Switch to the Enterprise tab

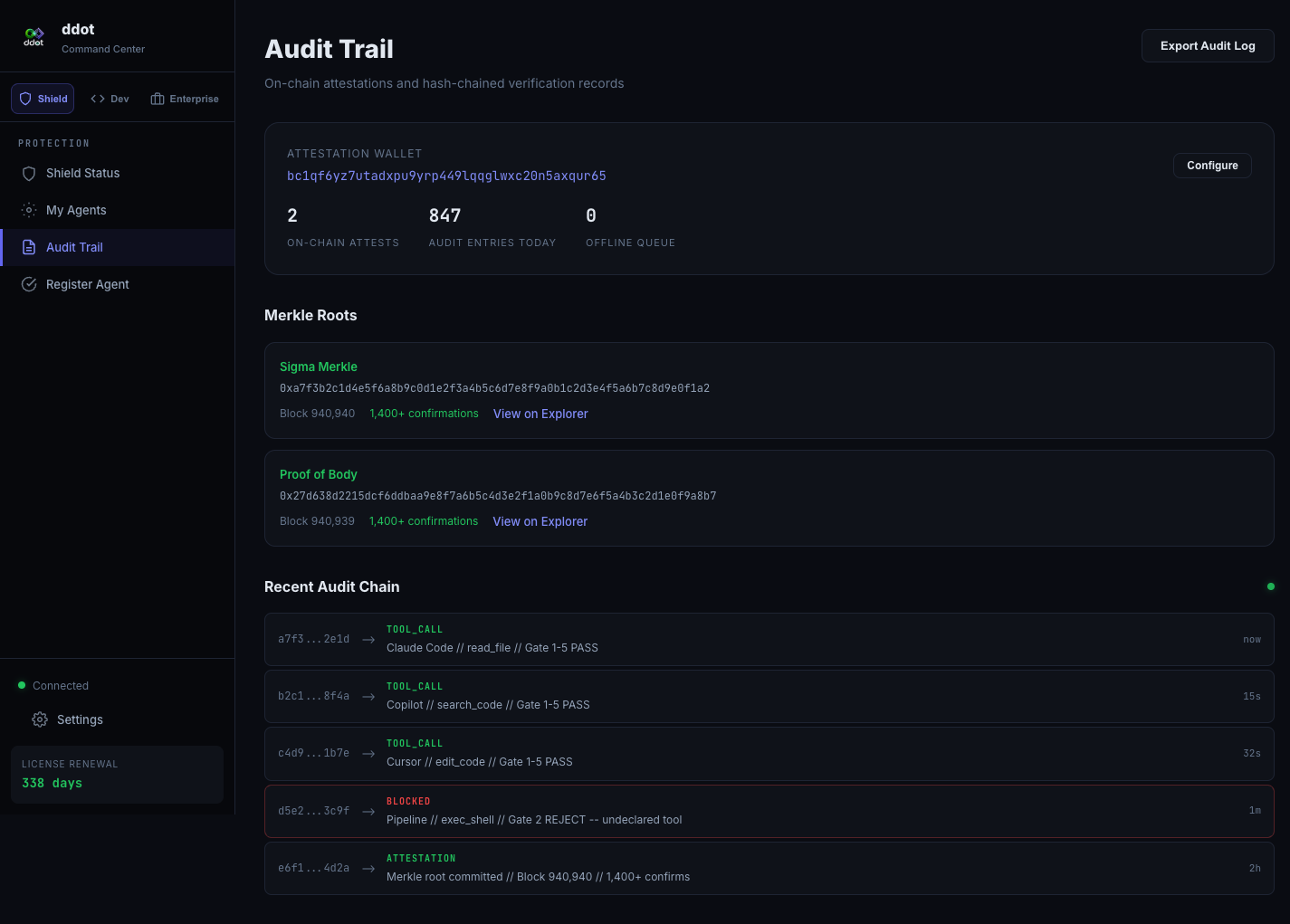[185, 98]
